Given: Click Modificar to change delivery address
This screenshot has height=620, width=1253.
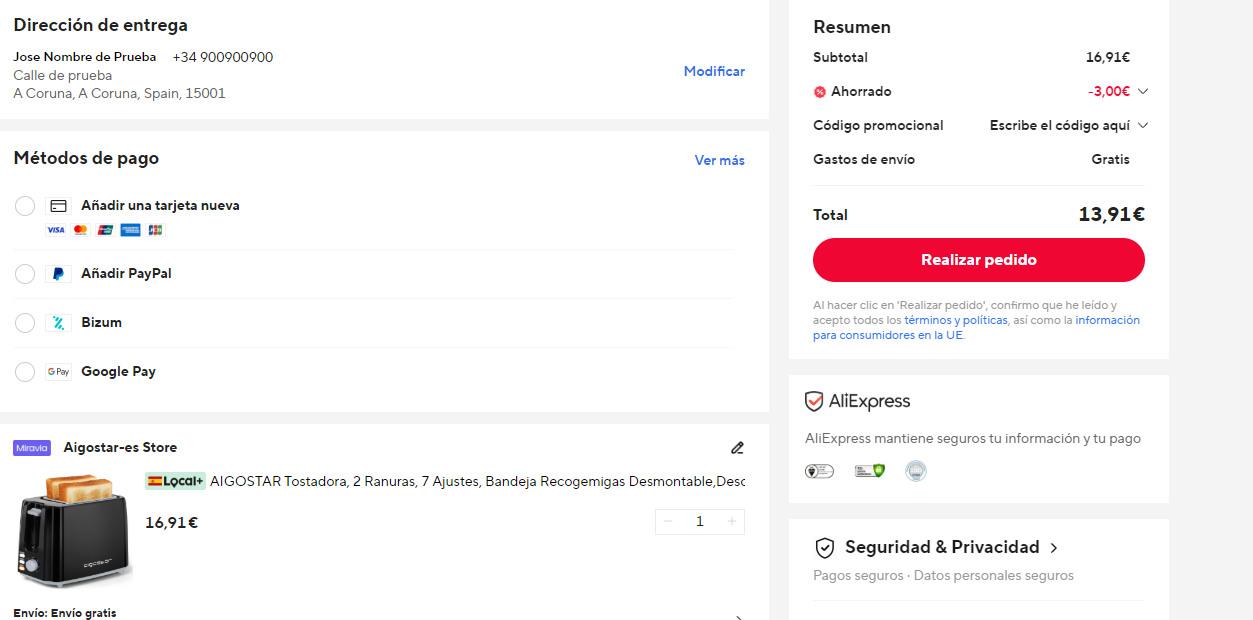Looking at the screenshot, I should tap(714, 72).
